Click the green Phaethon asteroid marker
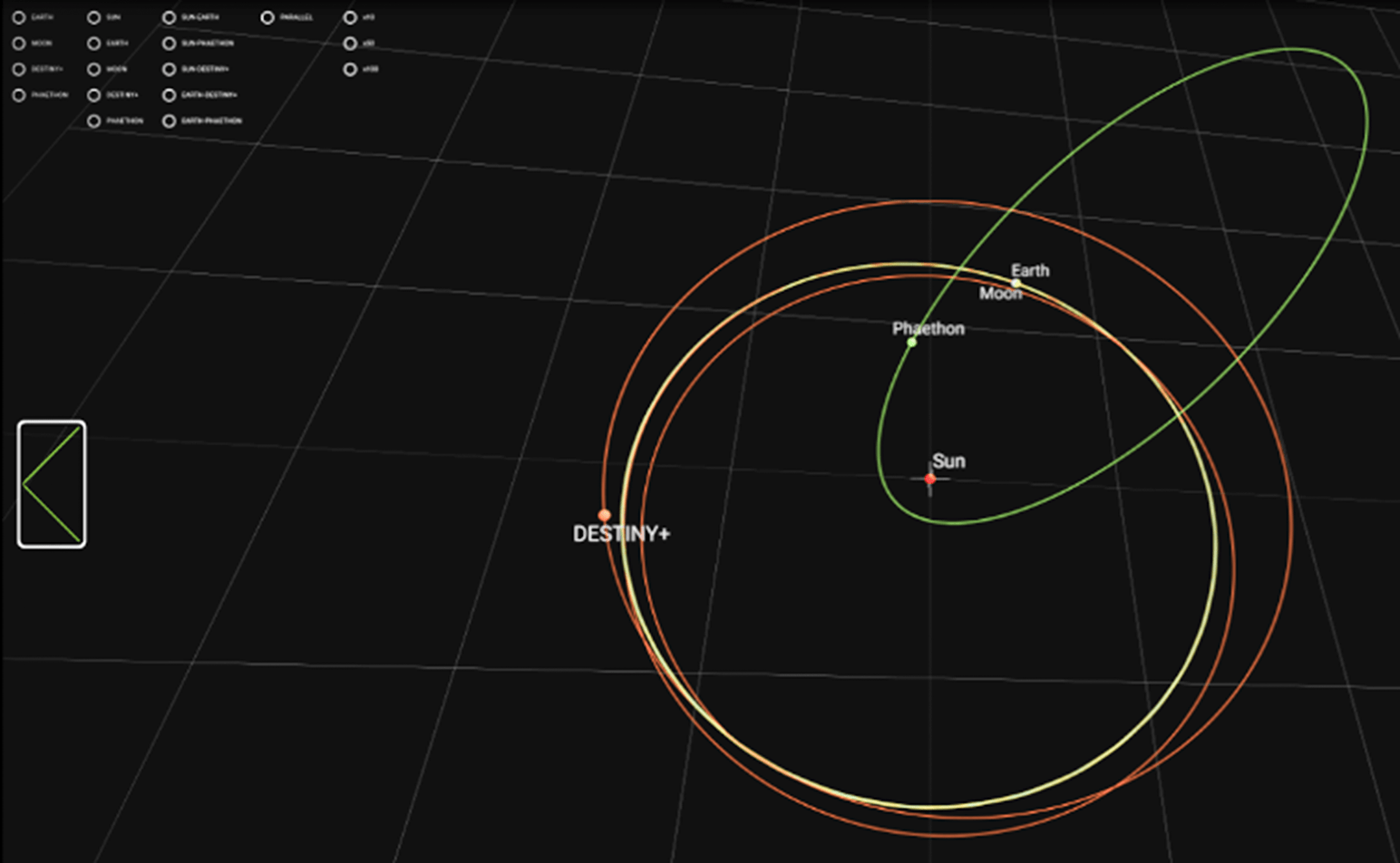This screenshot has height=863, width=1400. [911, 342]
